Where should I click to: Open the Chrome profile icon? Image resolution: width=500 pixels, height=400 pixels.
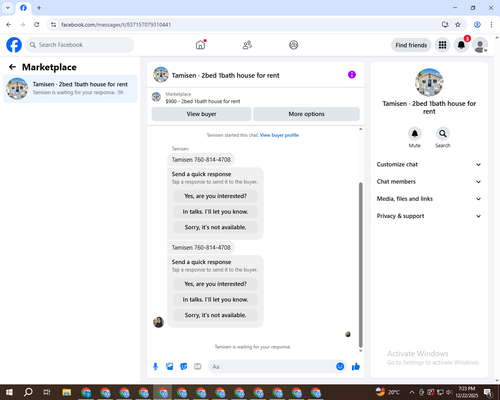click(x=477, y=25)
